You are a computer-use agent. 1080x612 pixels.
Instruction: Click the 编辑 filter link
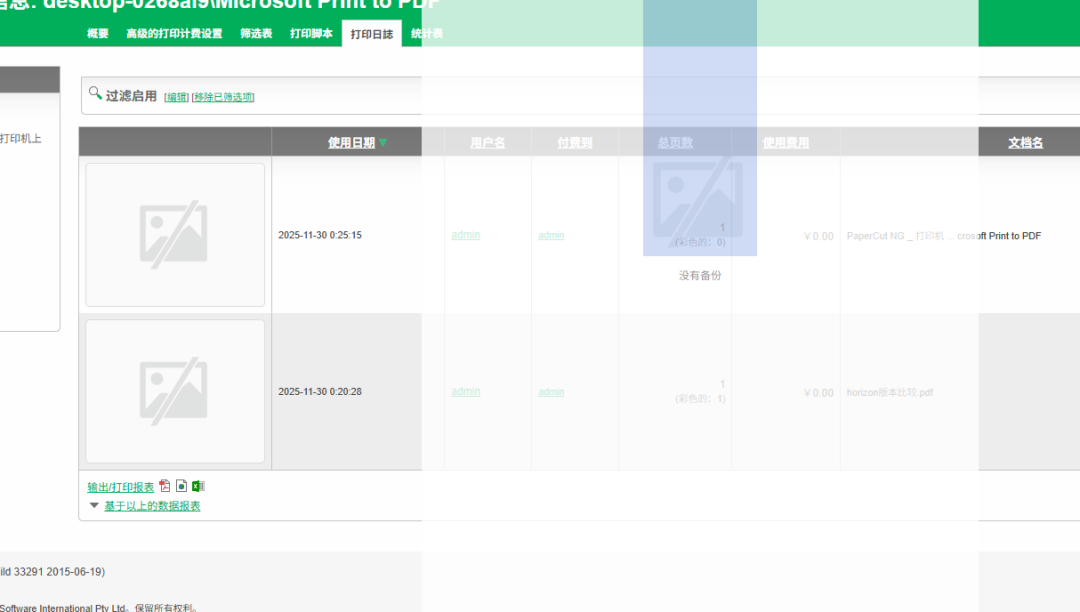pyautogui.click(x=176, y=97)
